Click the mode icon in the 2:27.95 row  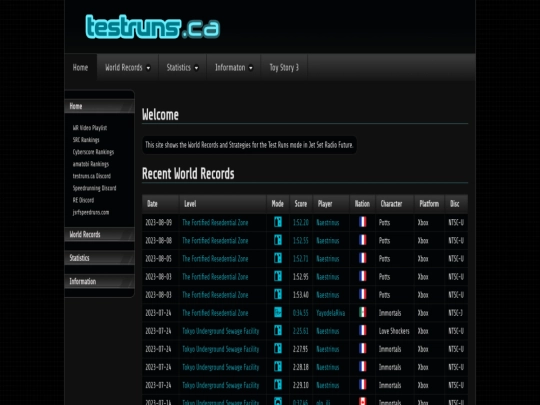coord(278,349)
